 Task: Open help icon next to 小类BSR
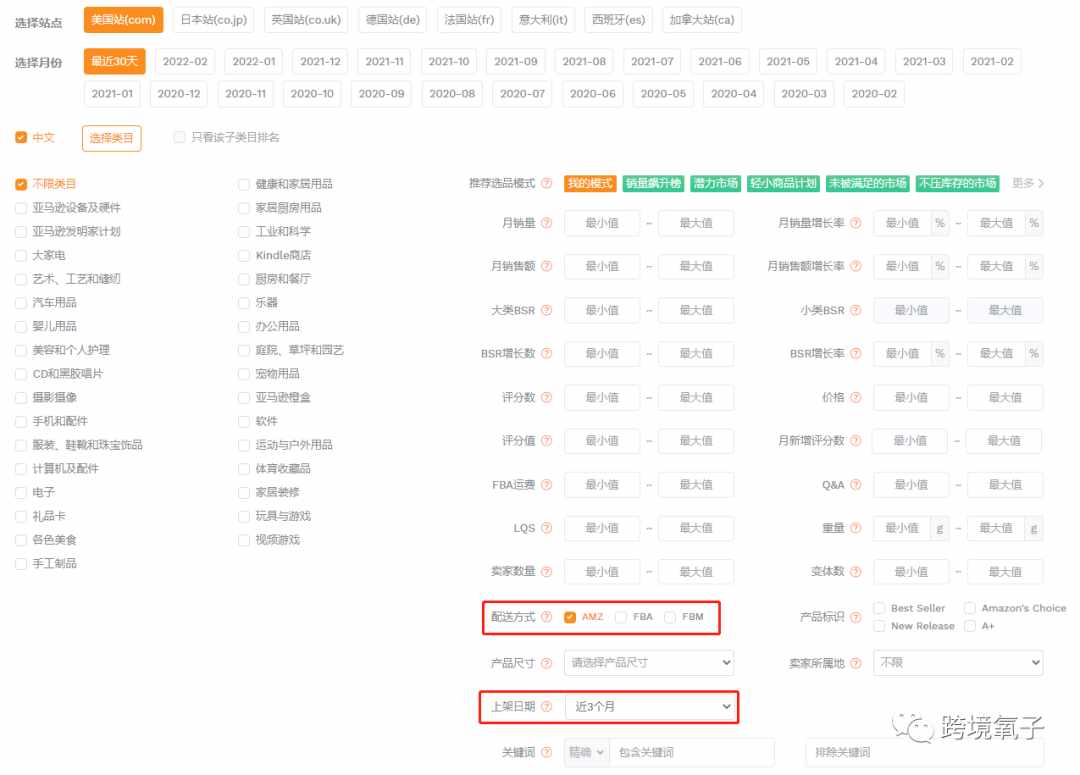click(x=855, y=310)
